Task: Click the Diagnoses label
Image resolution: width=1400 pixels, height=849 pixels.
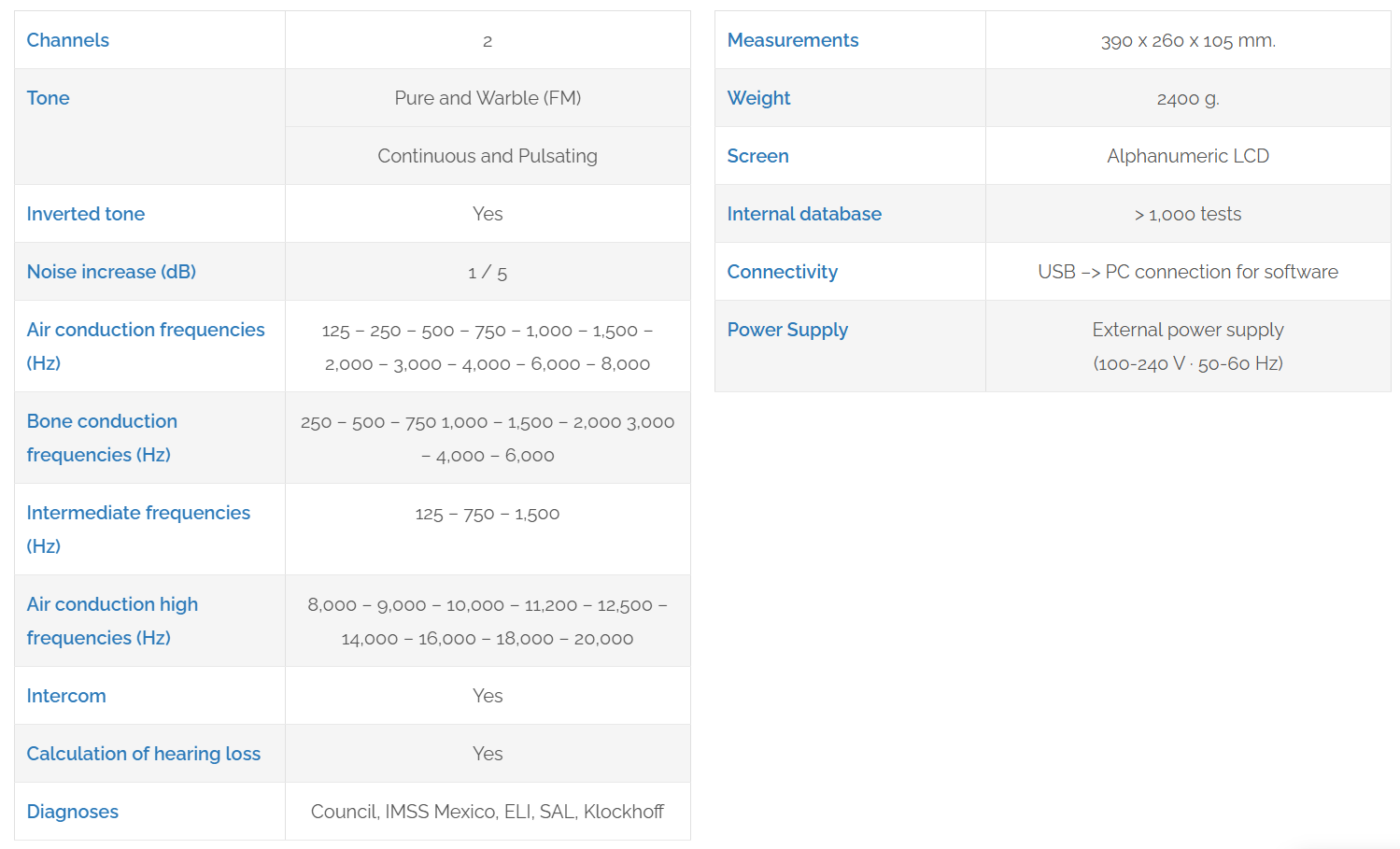Action: point(73,812)
